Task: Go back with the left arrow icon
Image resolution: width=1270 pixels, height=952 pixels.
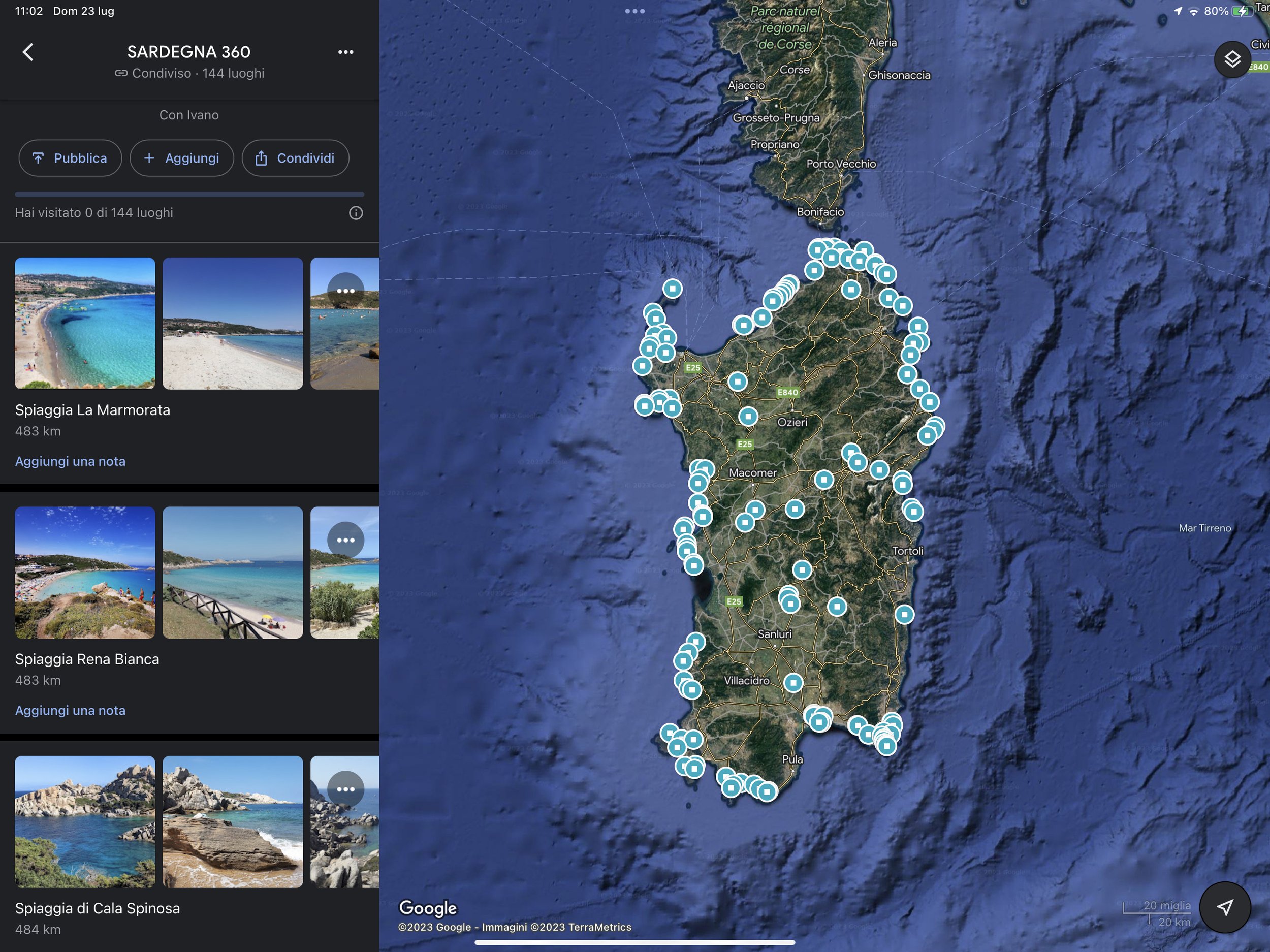Action: pos(27,52)
